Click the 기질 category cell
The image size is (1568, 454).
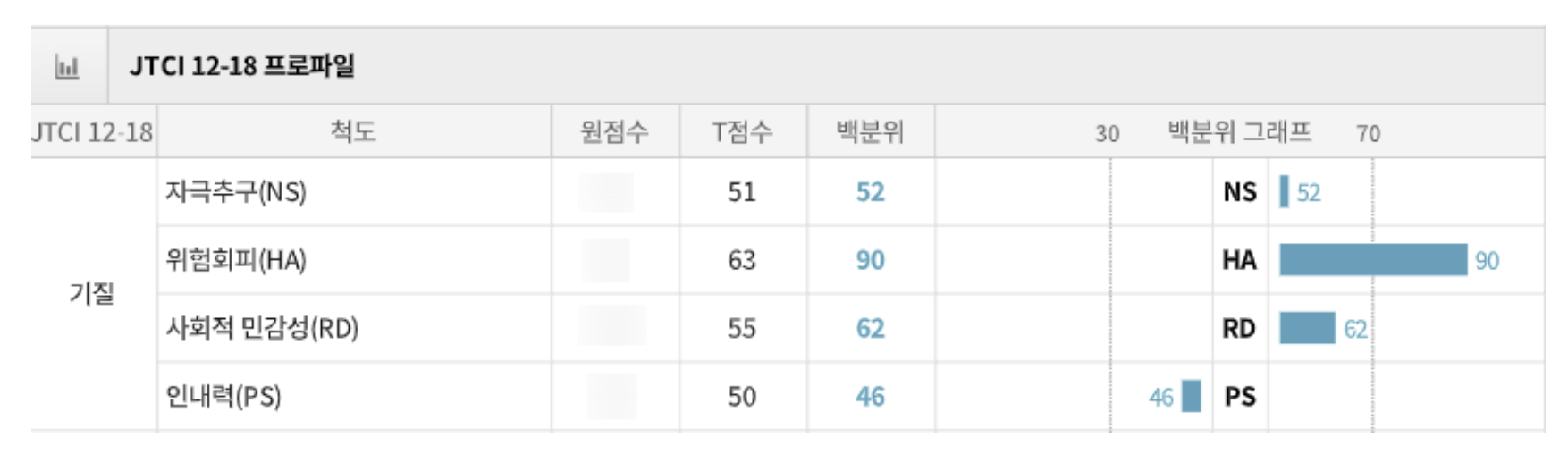coord(92,293)
